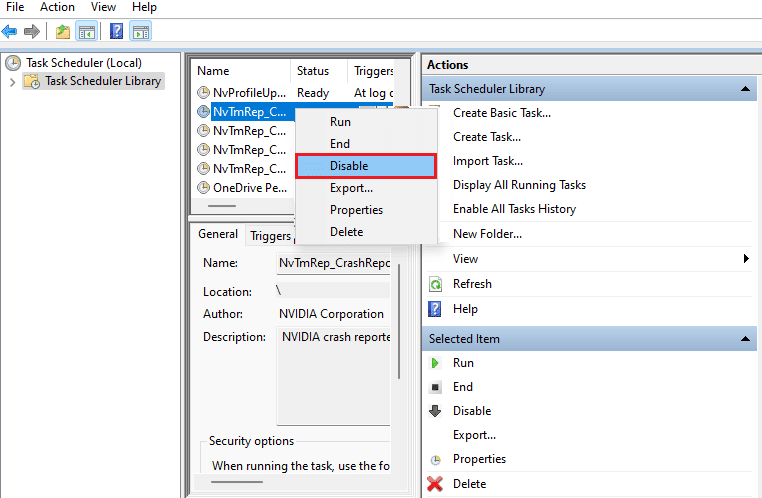Click the Properties clock icon under Selected Item
Screen dimensions: 762x498
tap(436, 460)
